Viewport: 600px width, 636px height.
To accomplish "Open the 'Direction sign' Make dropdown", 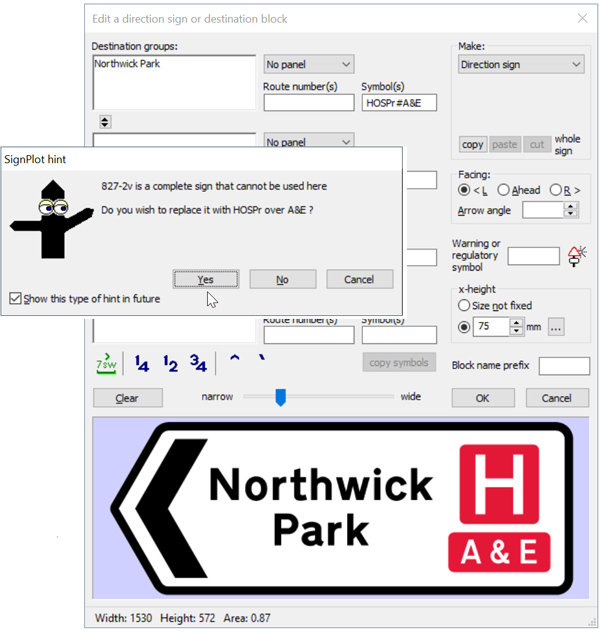I will coord(520,65).
